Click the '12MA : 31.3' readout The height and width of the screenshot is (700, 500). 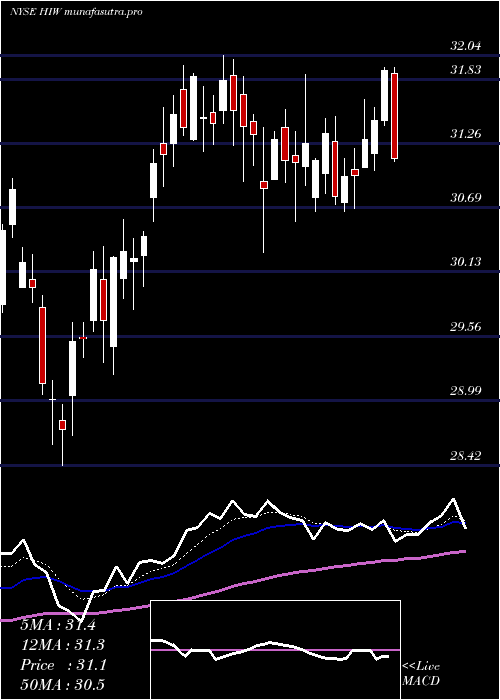click(x=62, y=645)
